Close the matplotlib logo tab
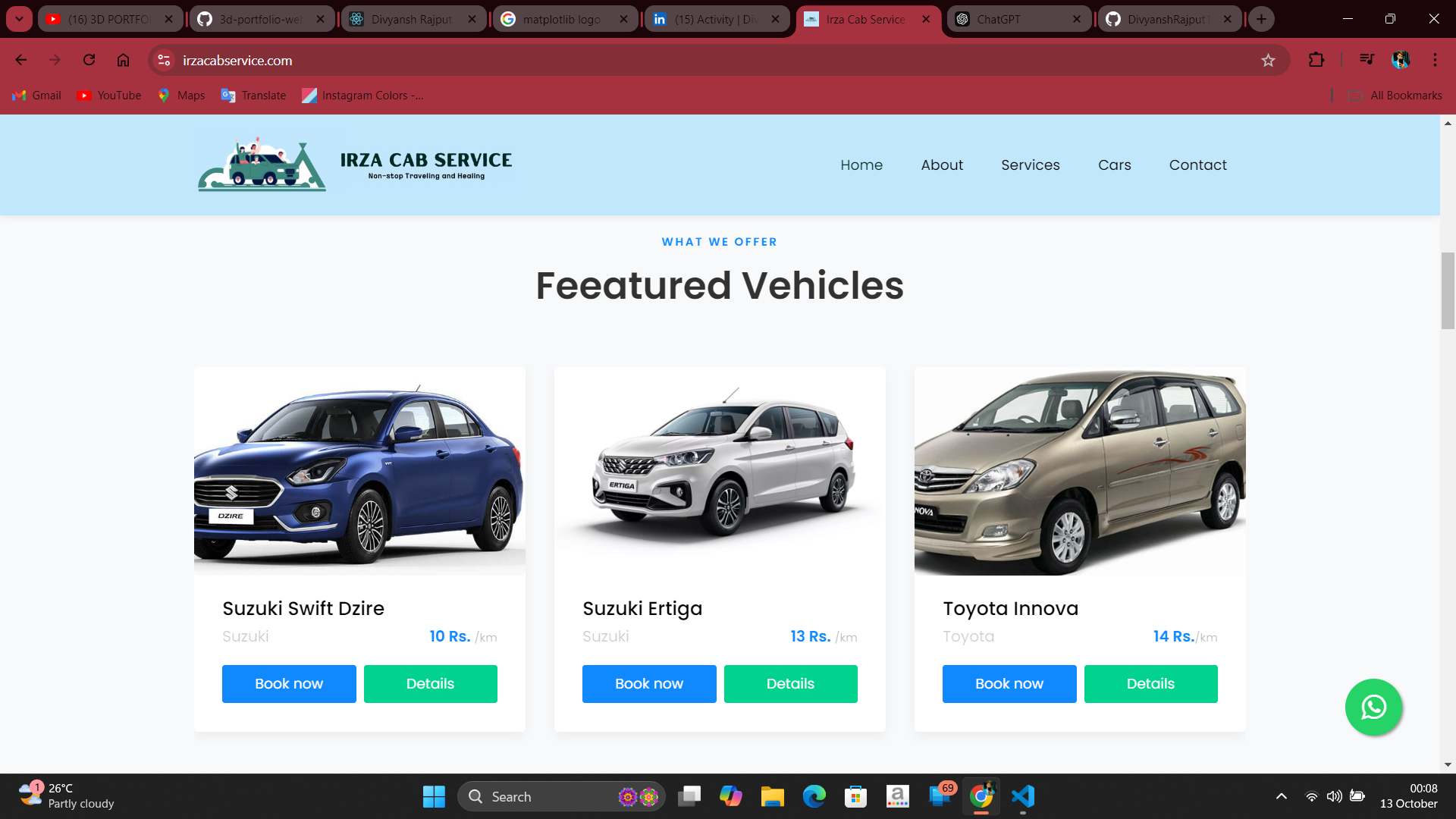1456x819 pixels. tap(623, 19)
